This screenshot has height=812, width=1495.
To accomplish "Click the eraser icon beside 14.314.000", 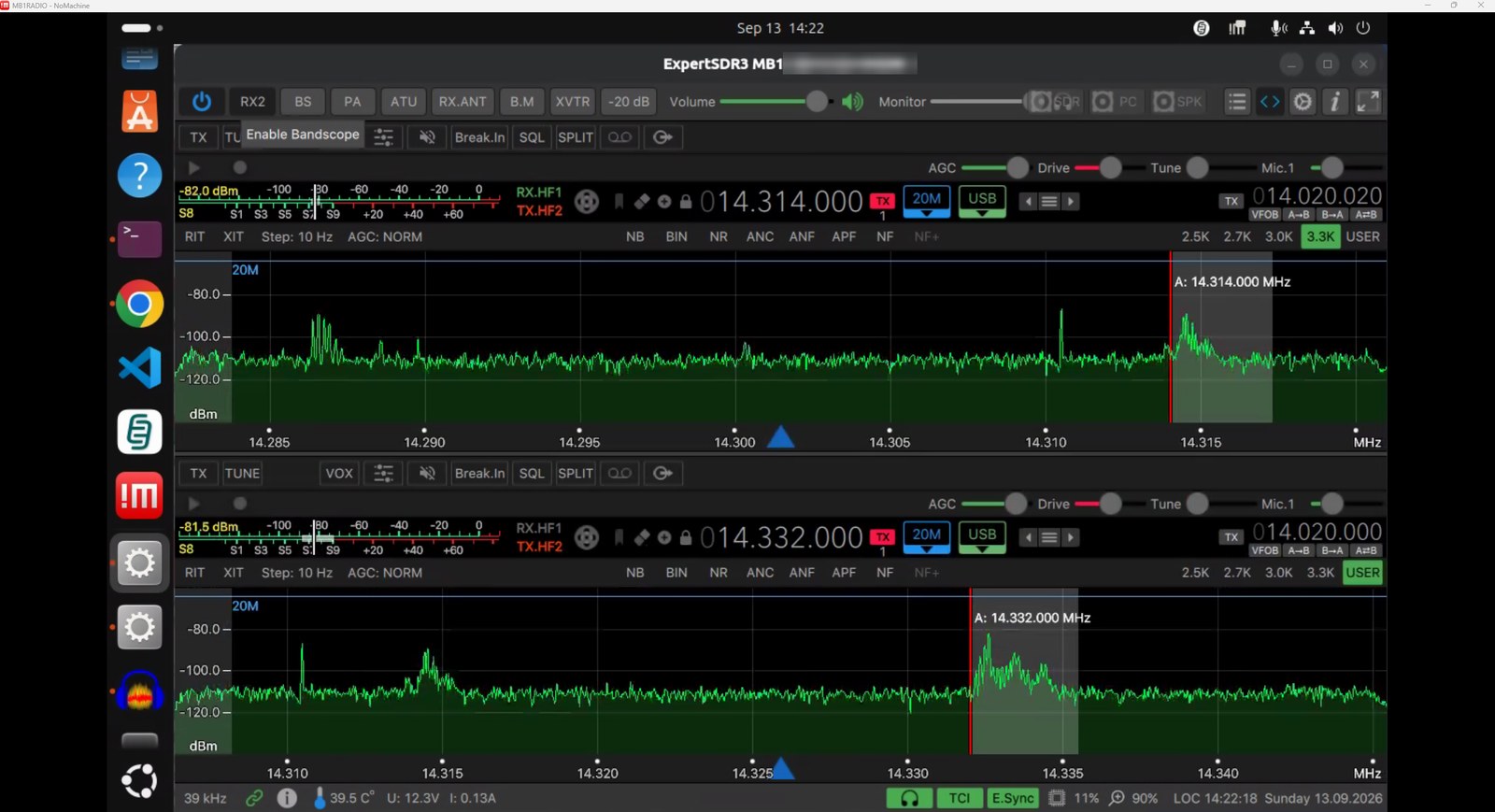I will [642, 201].
